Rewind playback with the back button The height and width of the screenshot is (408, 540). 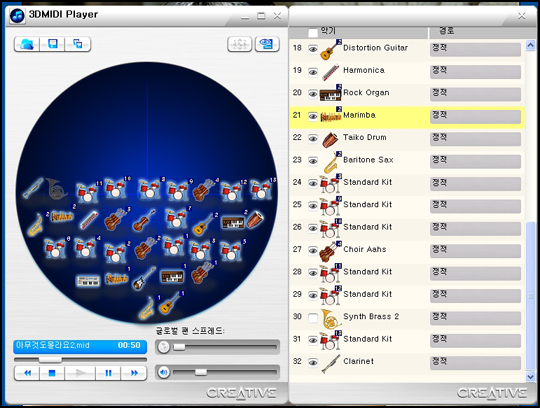click(27, 373)
